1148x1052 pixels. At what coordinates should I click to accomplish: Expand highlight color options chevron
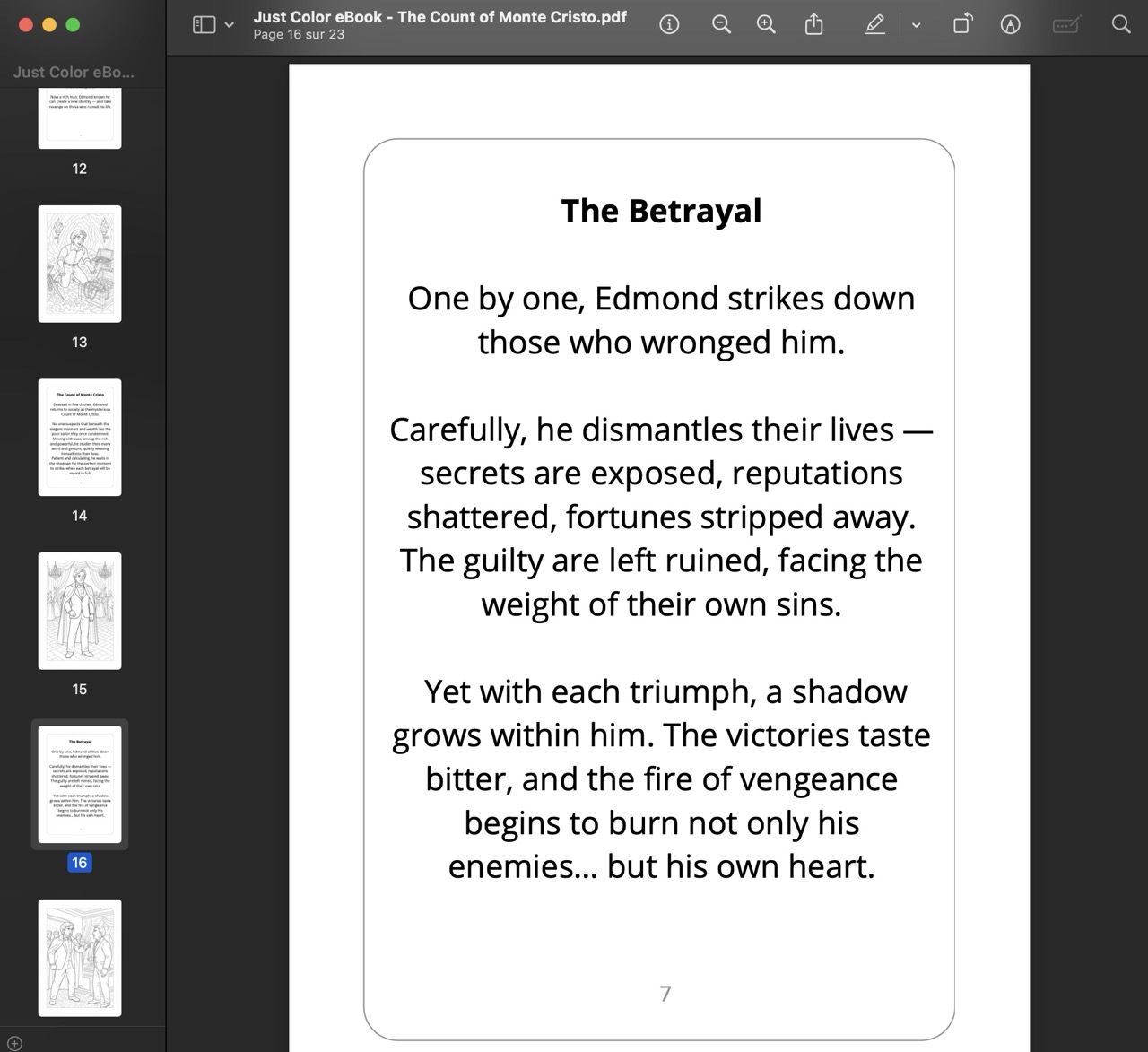click(916, 25)
